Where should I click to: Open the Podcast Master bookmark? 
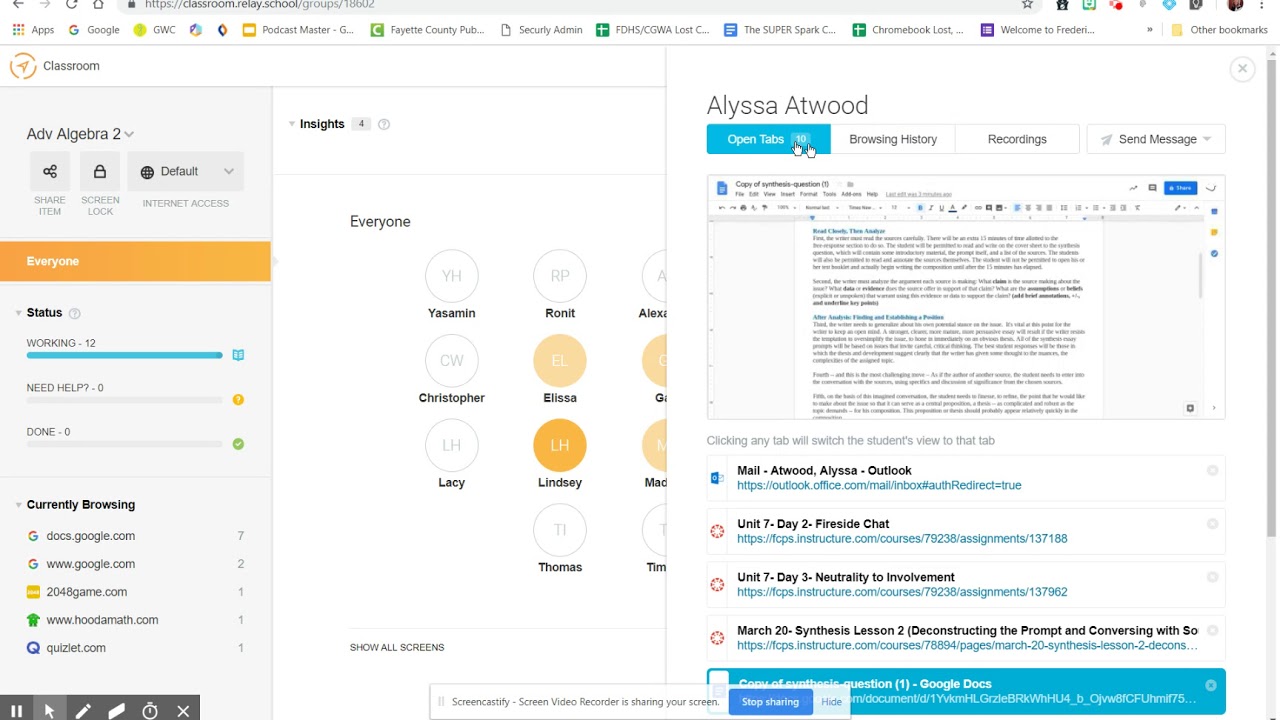[298, 30]
